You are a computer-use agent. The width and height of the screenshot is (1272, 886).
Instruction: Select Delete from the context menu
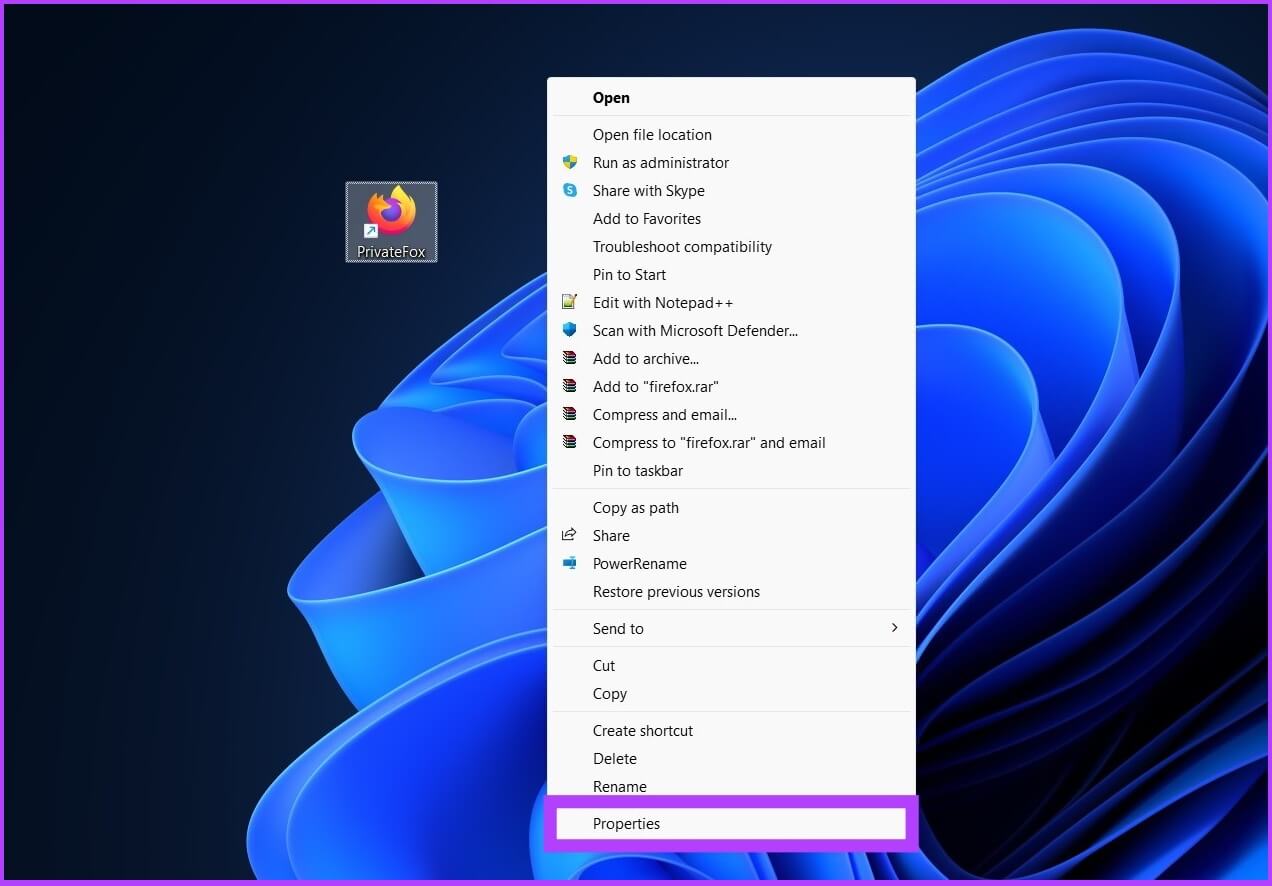tap(731, 758)
